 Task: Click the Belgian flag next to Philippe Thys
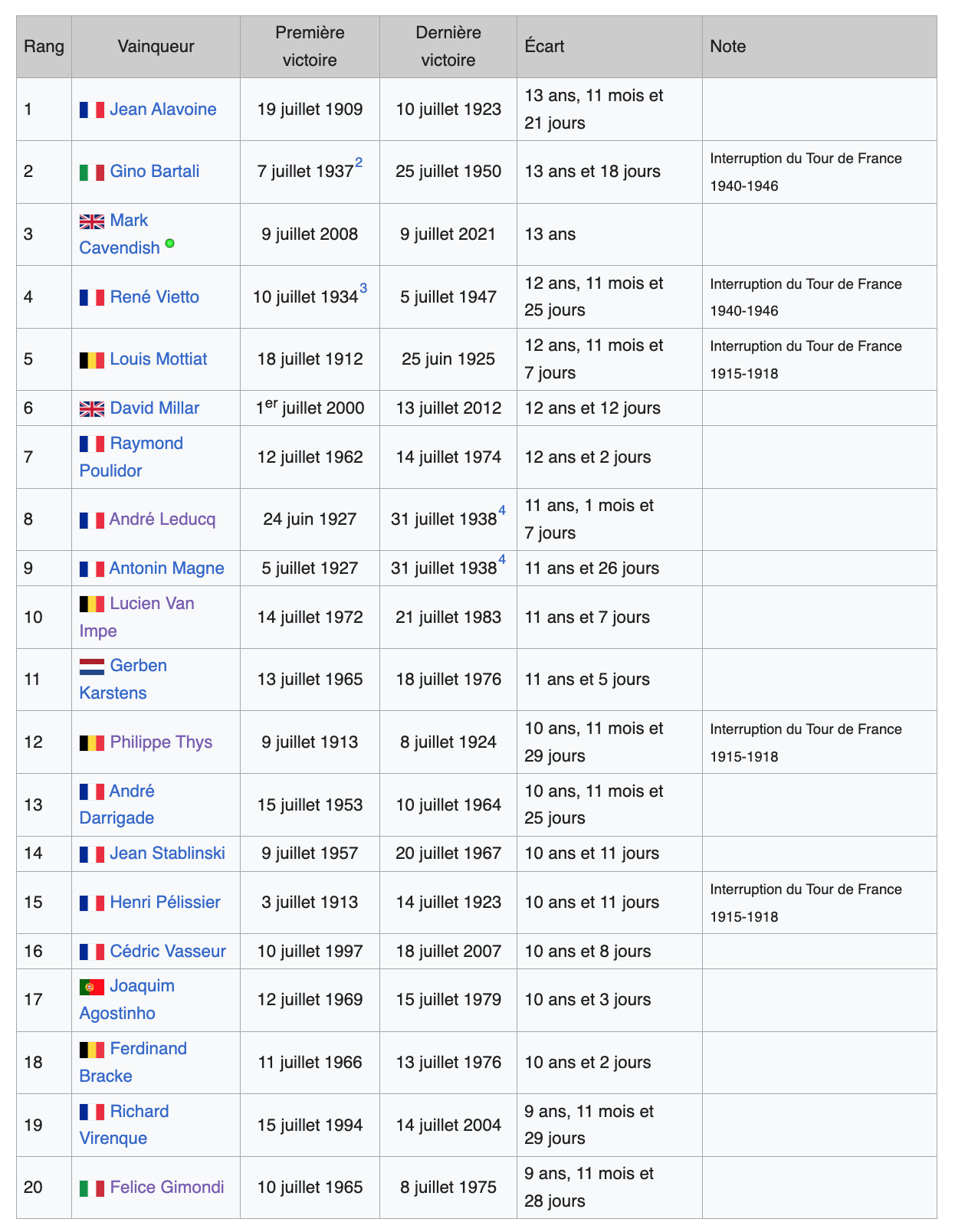pos(91,743)
